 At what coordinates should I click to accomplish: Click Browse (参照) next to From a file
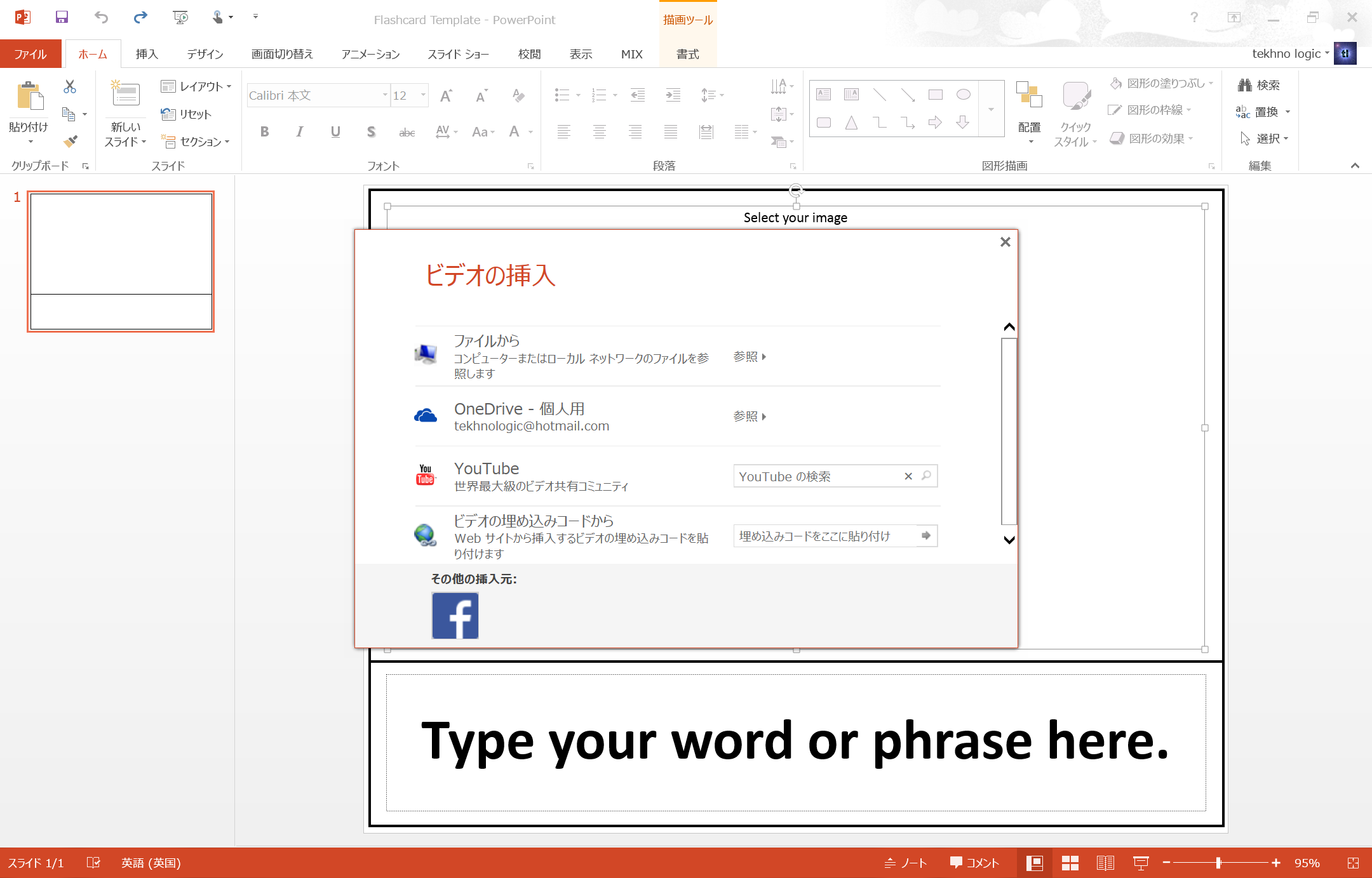coord(750,357)
